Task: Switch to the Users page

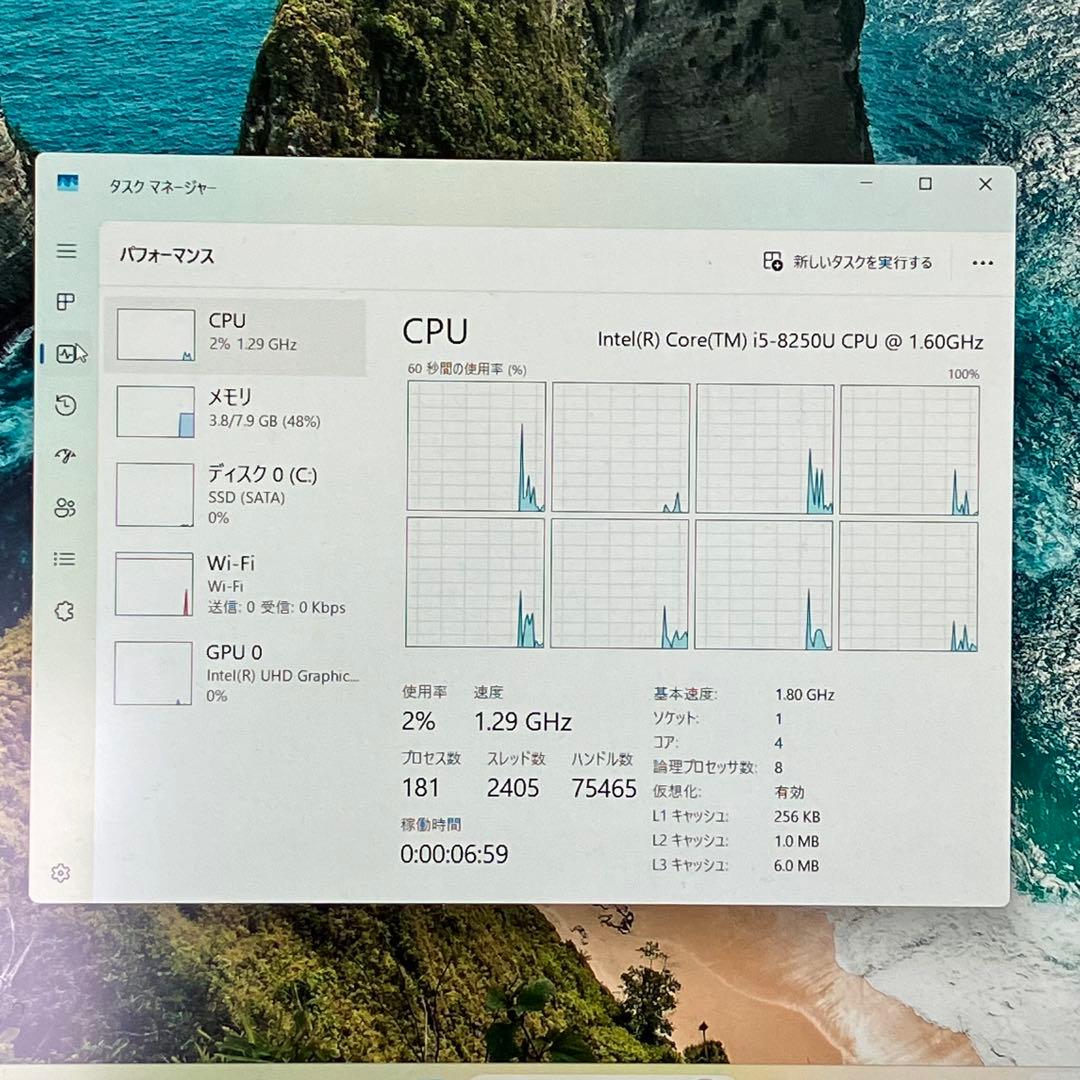Action: [66, 509]
